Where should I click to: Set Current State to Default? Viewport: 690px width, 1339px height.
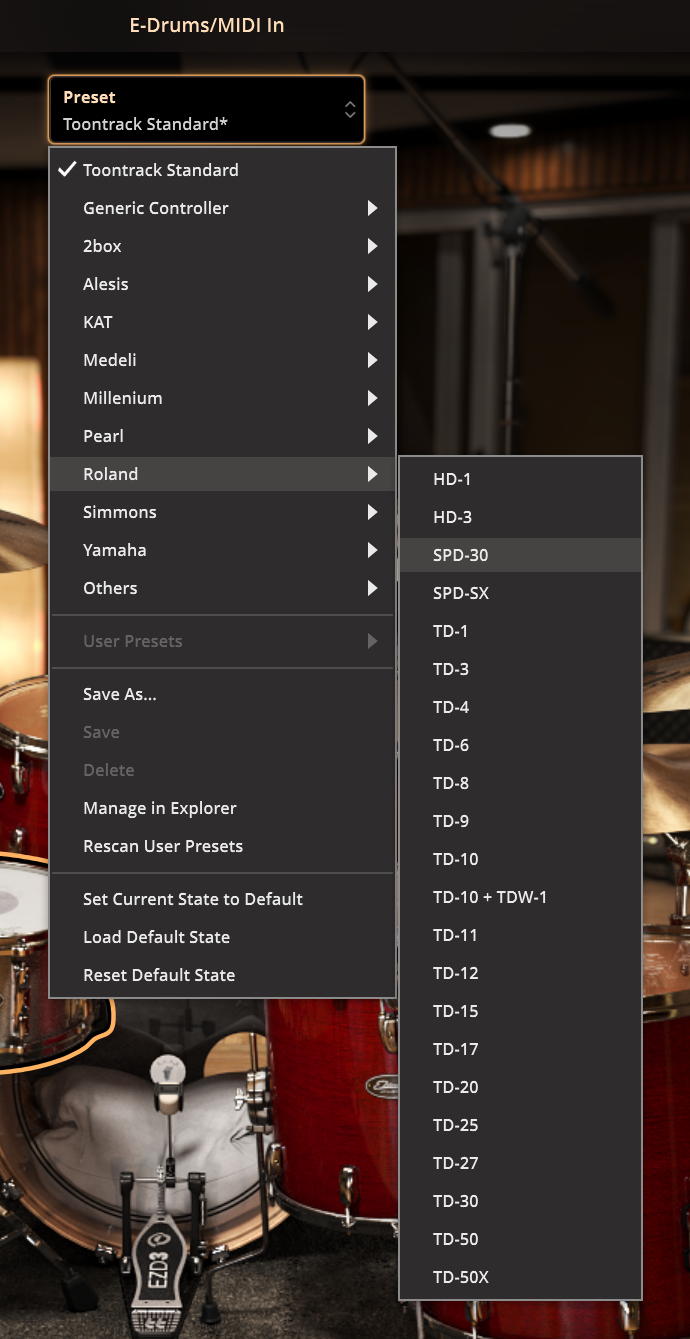193,899
